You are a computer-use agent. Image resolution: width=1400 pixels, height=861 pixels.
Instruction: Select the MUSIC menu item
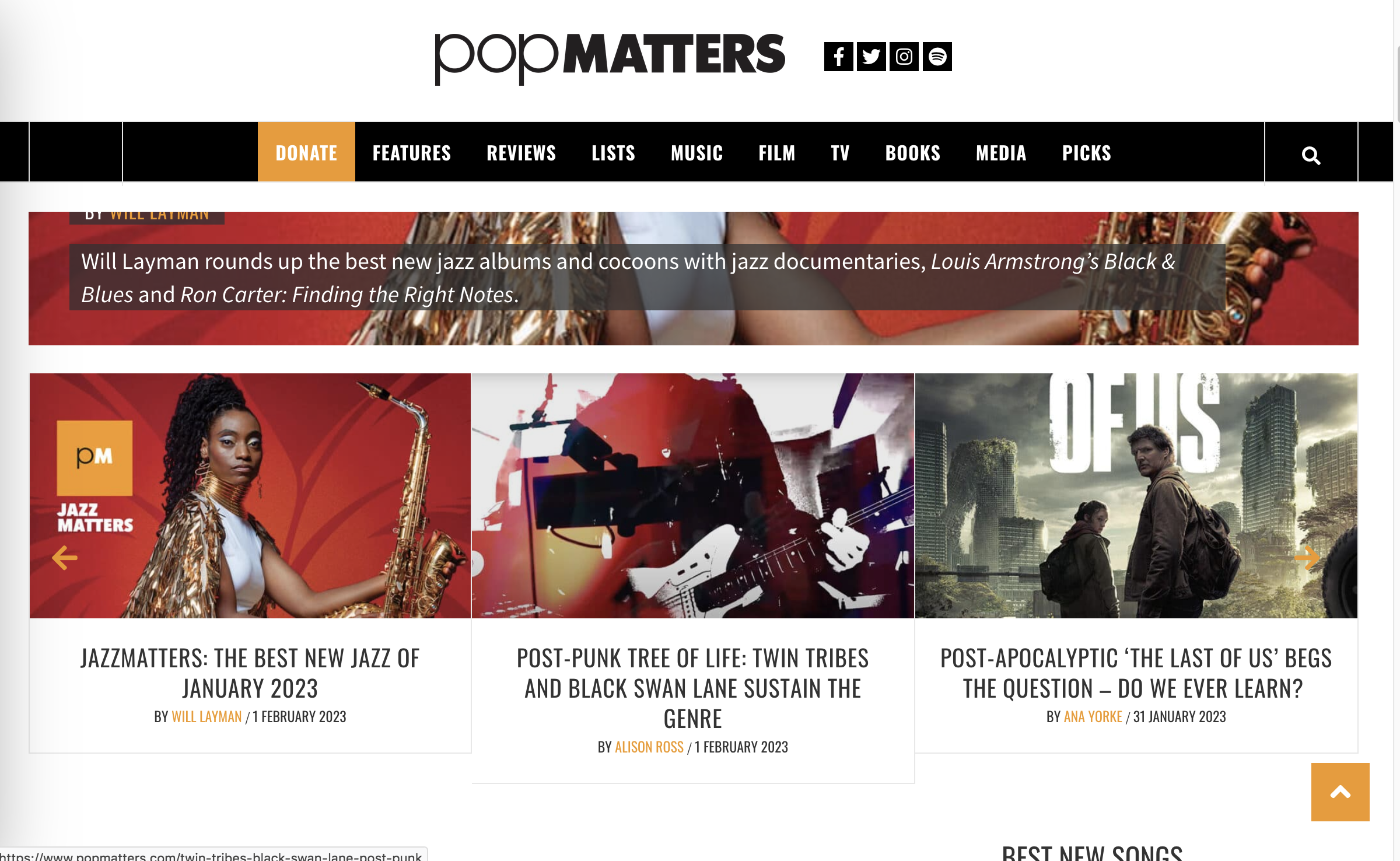[697, 153]
